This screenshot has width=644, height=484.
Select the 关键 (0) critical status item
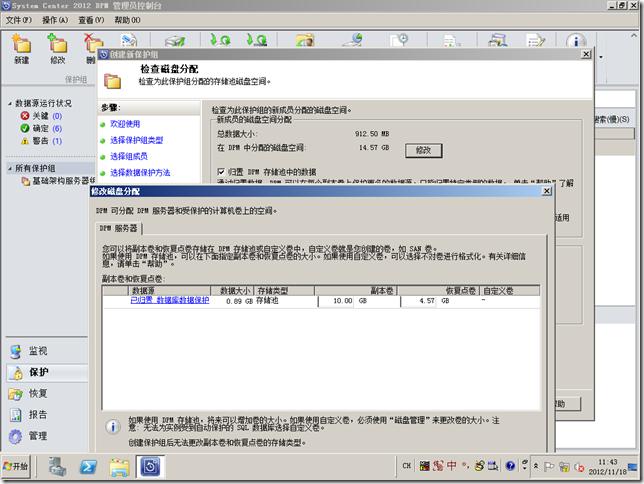(41, 116)
